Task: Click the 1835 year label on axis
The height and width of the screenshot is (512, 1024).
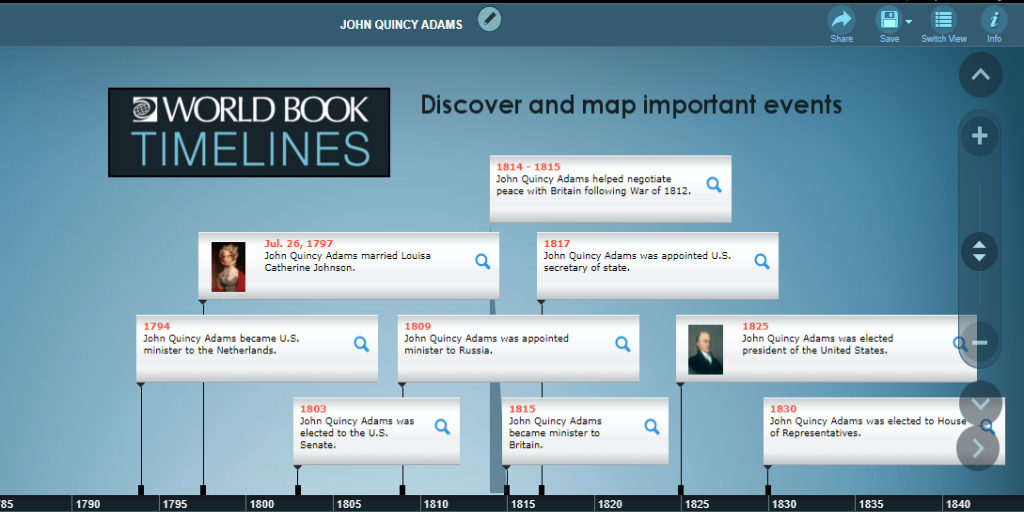Action: click(871, 504)
